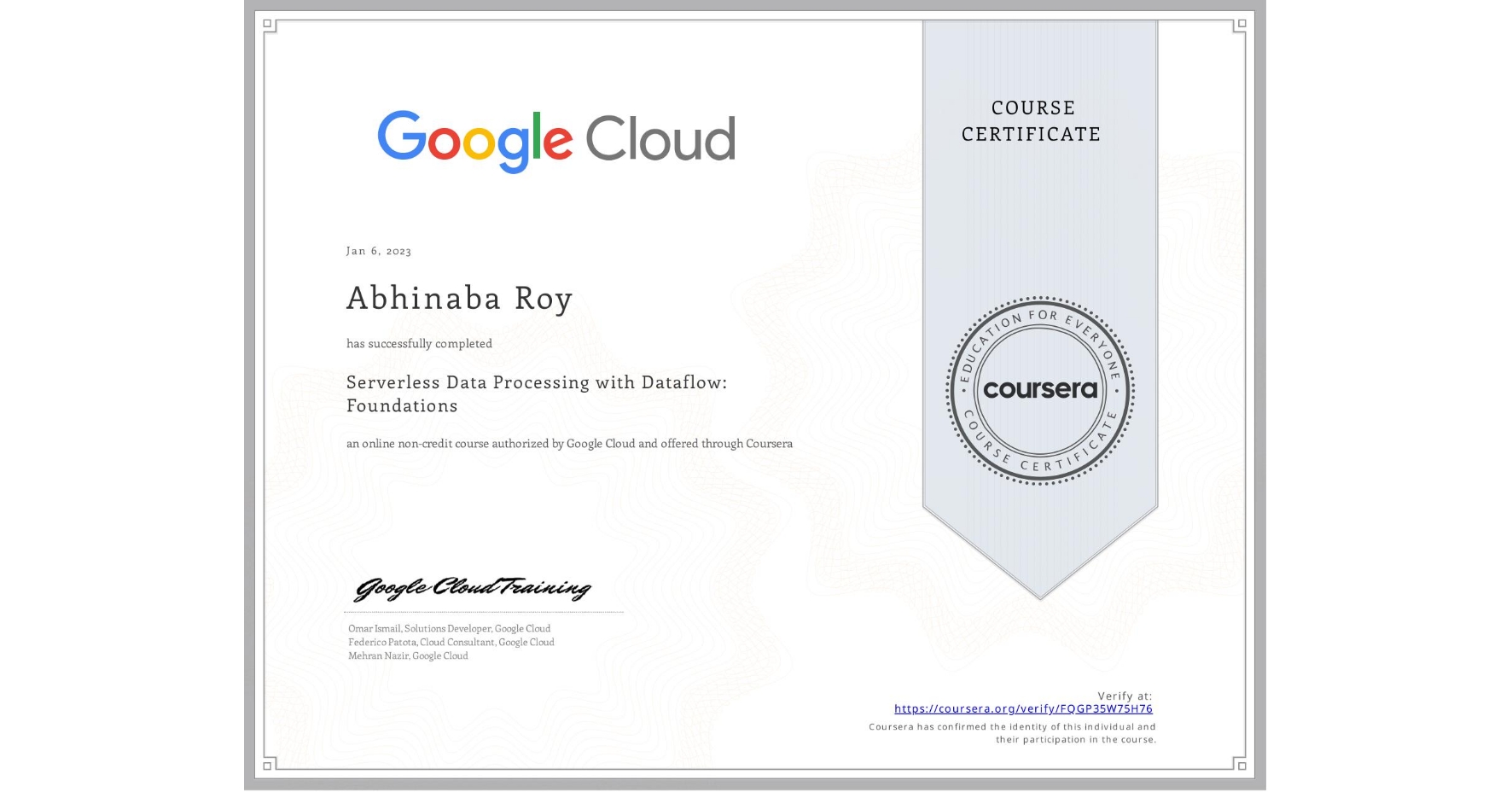Viewport: 1512px width, 792px height.
Task: Select the course title 'Serverless Data Processing with Dataflow'
Action: point(538,381)
